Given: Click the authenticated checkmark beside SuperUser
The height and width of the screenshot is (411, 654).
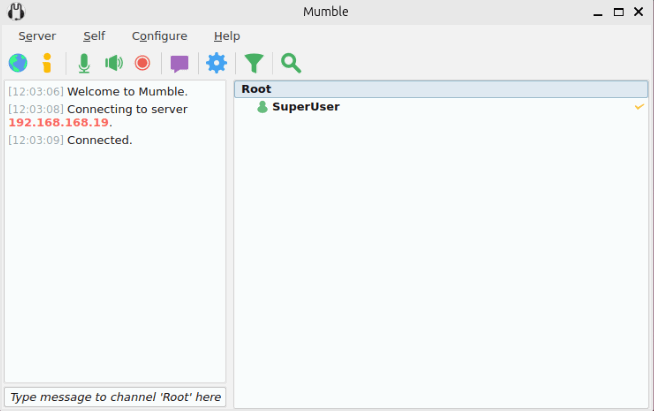Looking at the screenshot, I should 639,107.
